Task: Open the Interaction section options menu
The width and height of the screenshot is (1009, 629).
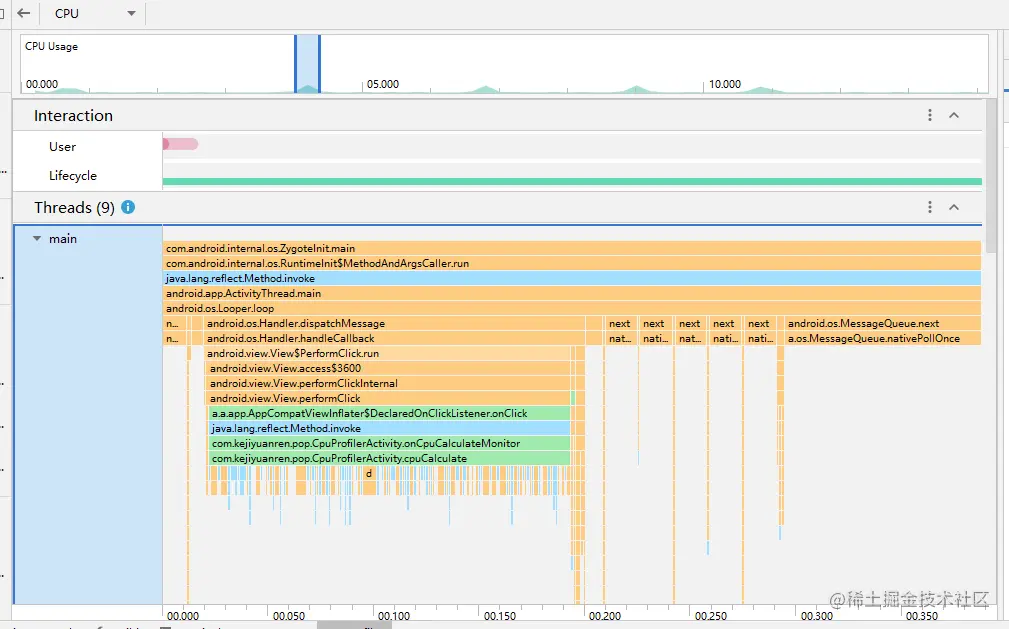Action: pyautogui.click(x=929, y=114)
